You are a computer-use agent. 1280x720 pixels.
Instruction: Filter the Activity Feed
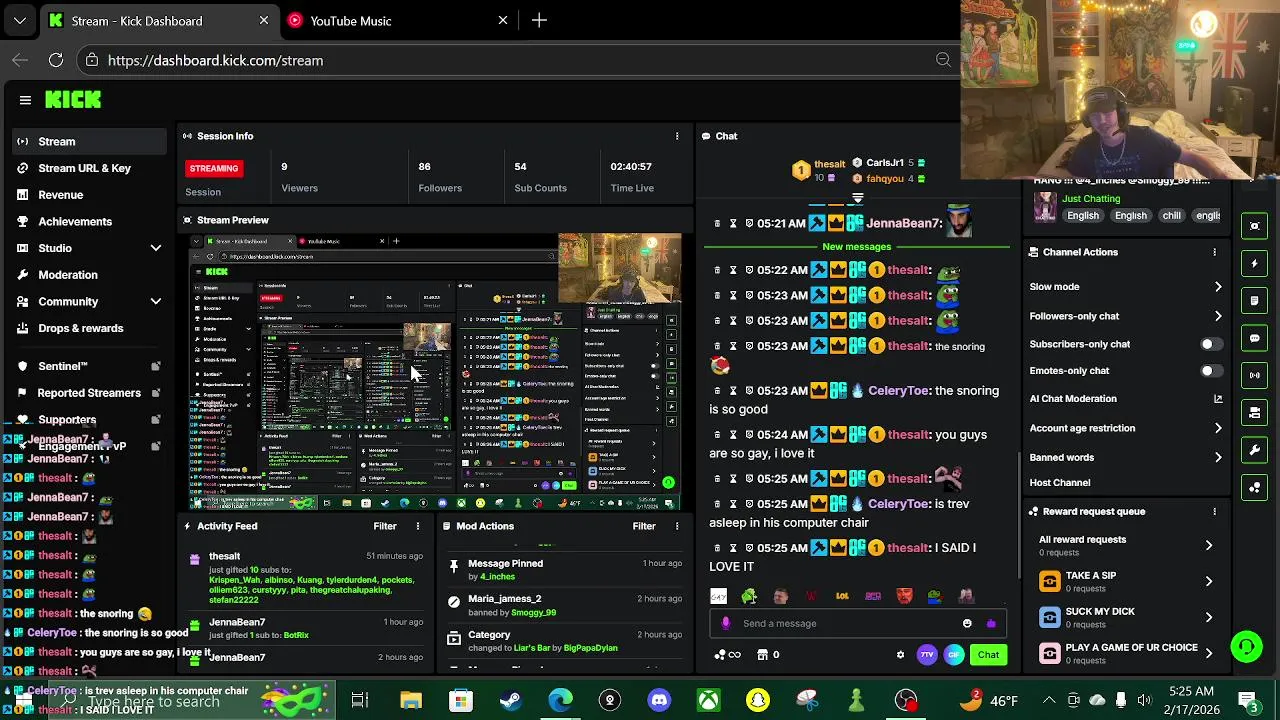[x=385, y=526]
